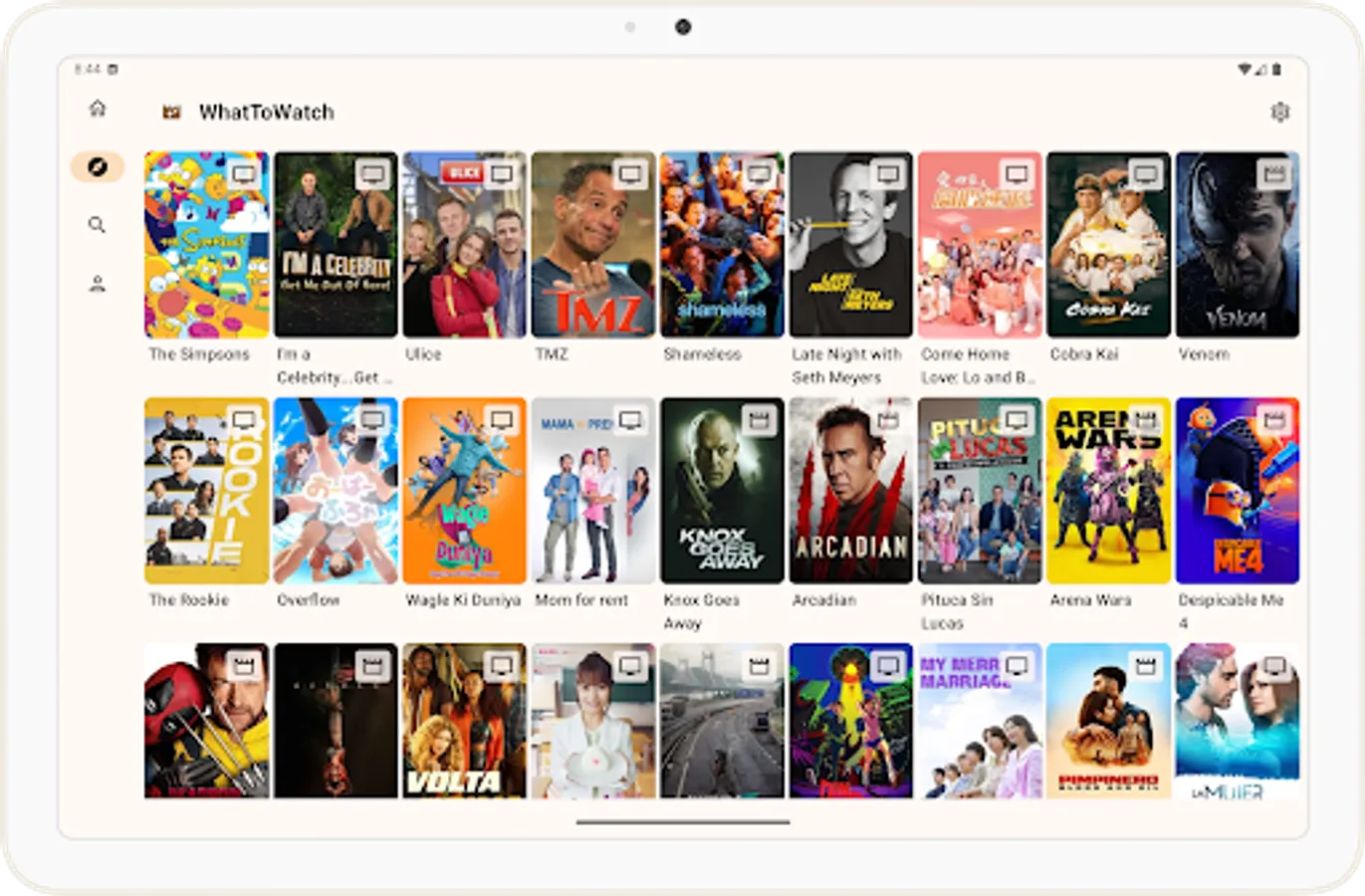
Task: Click 'Arcadian' title label
Action: [823, 600]
